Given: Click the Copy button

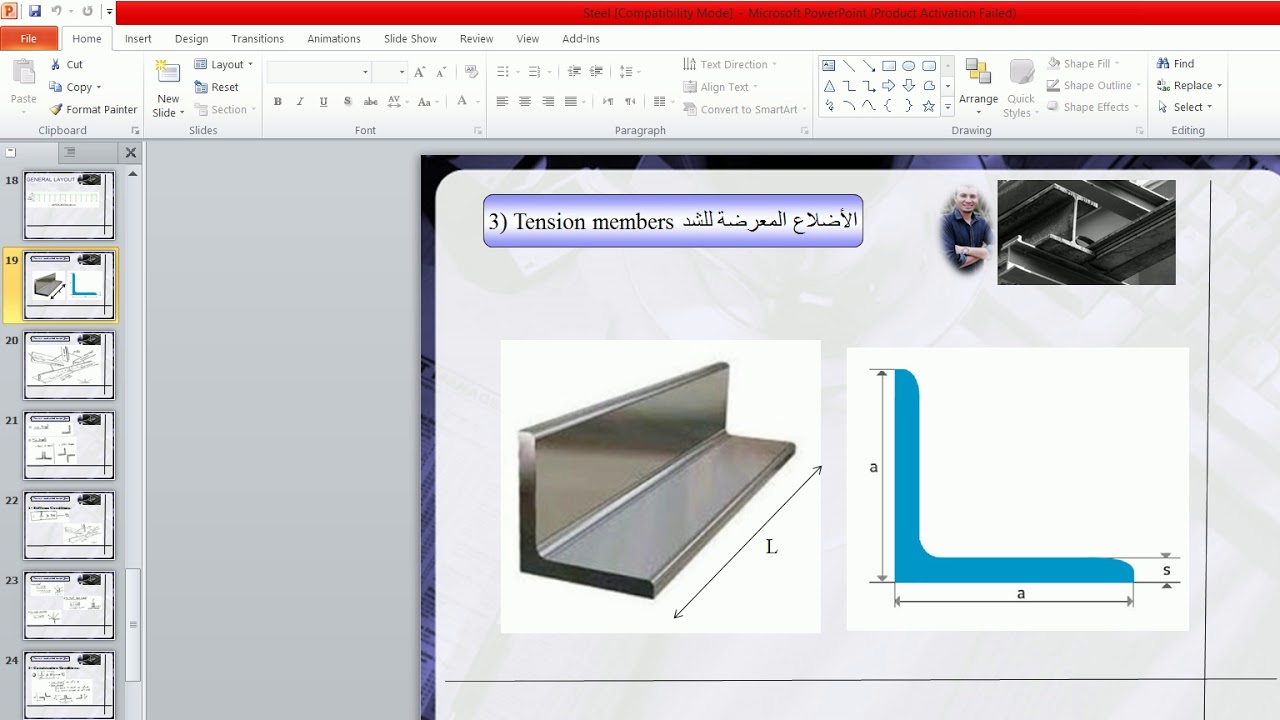Looking at the screenshot, I should [76, 87].
